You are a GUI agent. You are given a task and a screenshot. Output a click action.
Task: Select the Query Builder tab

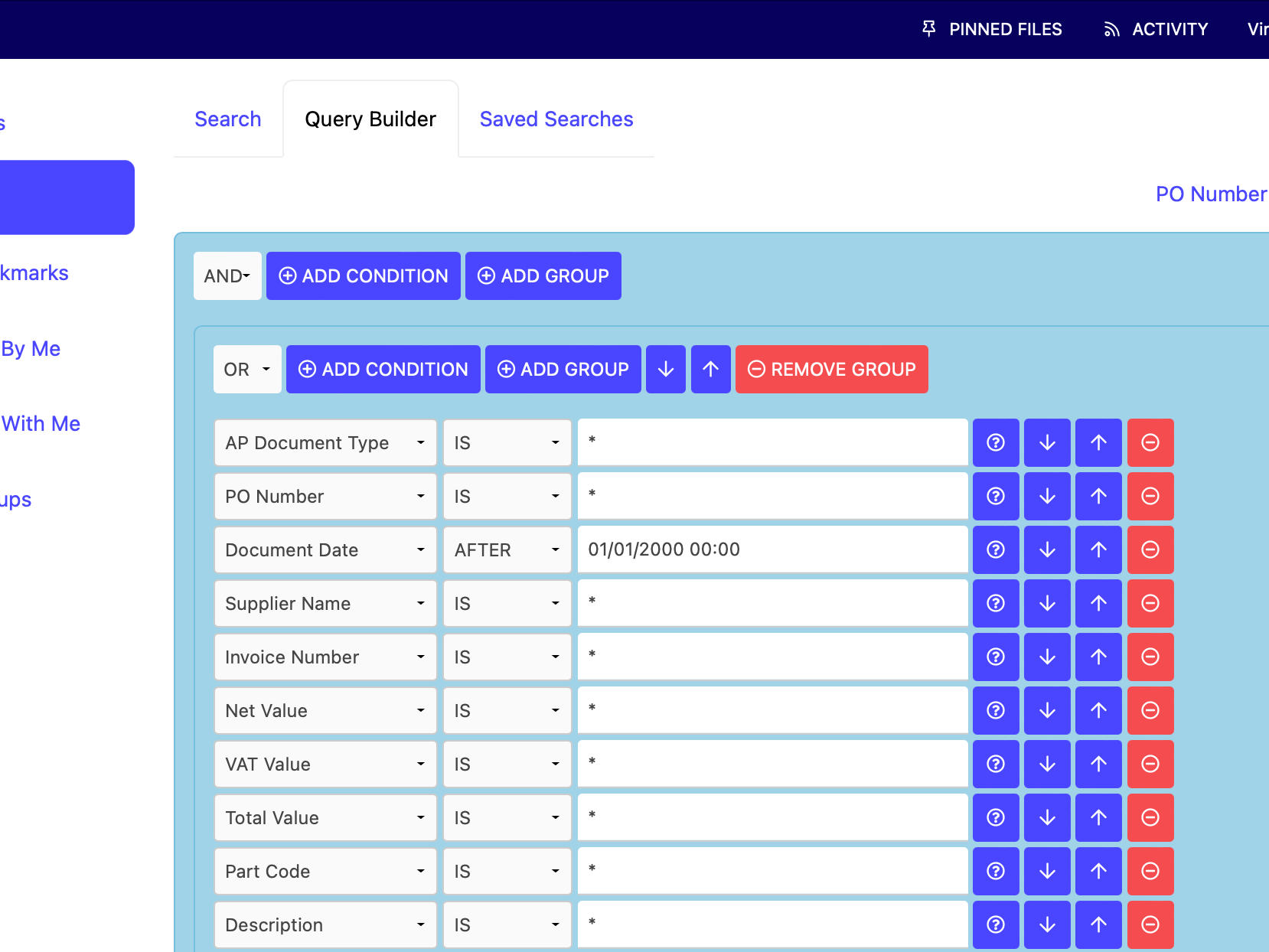370,119
